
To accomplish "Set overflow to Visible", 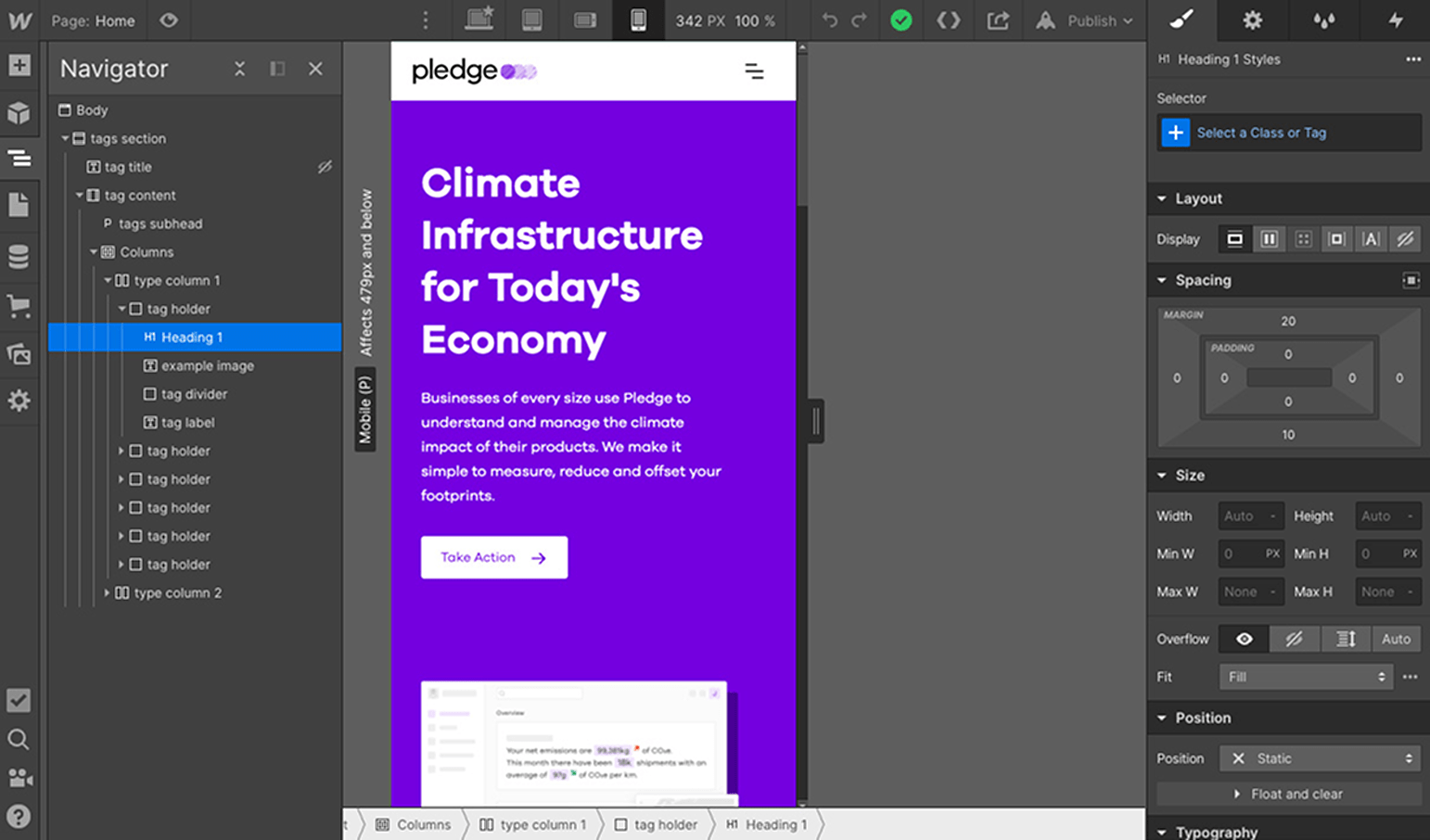I will click(x=1245, y=639).
